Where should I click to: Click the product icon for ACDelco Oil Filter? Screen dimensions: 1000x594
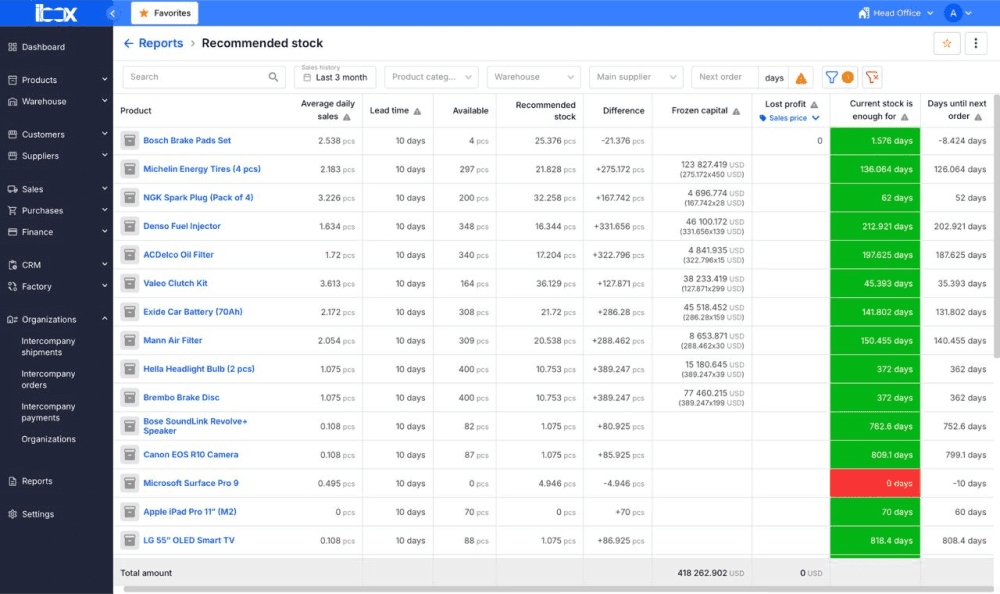(x=129, y=255)
